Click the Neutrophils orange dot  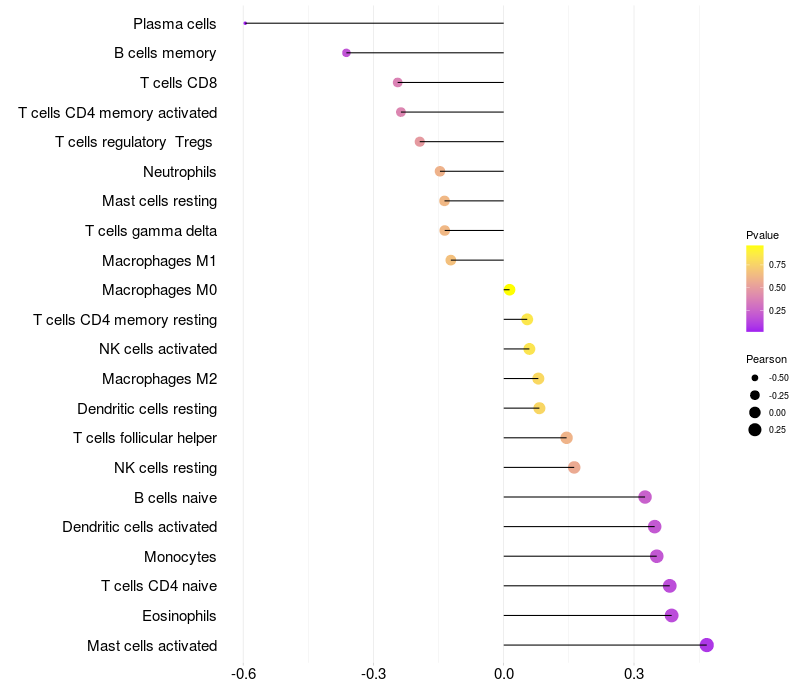pyautogui.click(x=440, y=171)
